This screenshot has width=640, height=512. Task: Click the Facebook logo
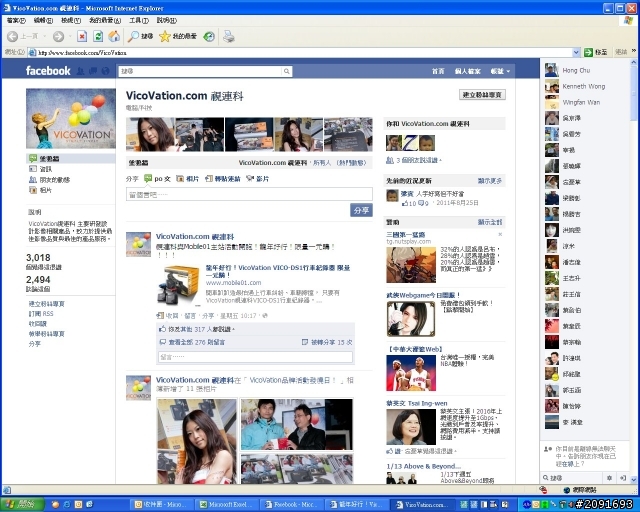click(48, 71)
